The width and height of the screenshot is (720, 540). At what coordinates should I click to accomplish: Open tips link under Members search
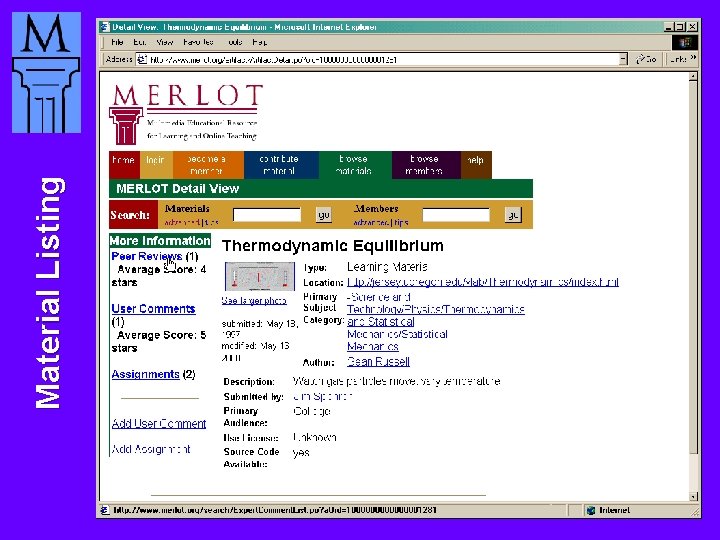point(401,223)
